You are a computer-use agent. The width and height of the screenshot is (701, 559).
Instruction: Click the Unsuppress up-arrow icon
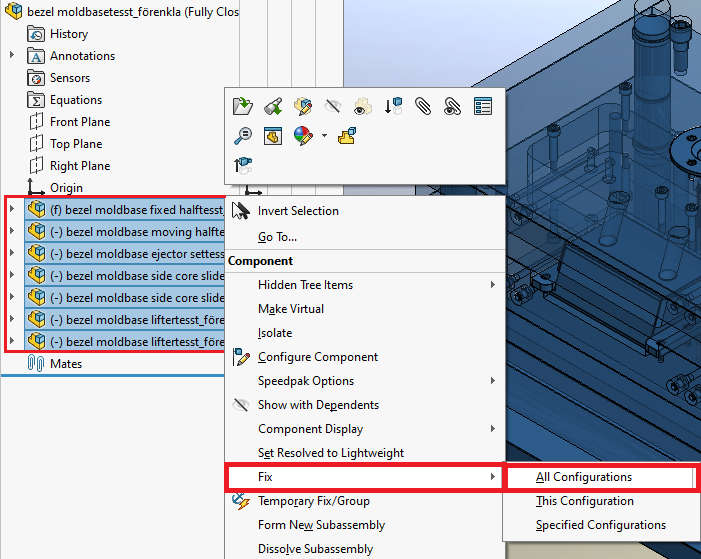pos(242,165)
